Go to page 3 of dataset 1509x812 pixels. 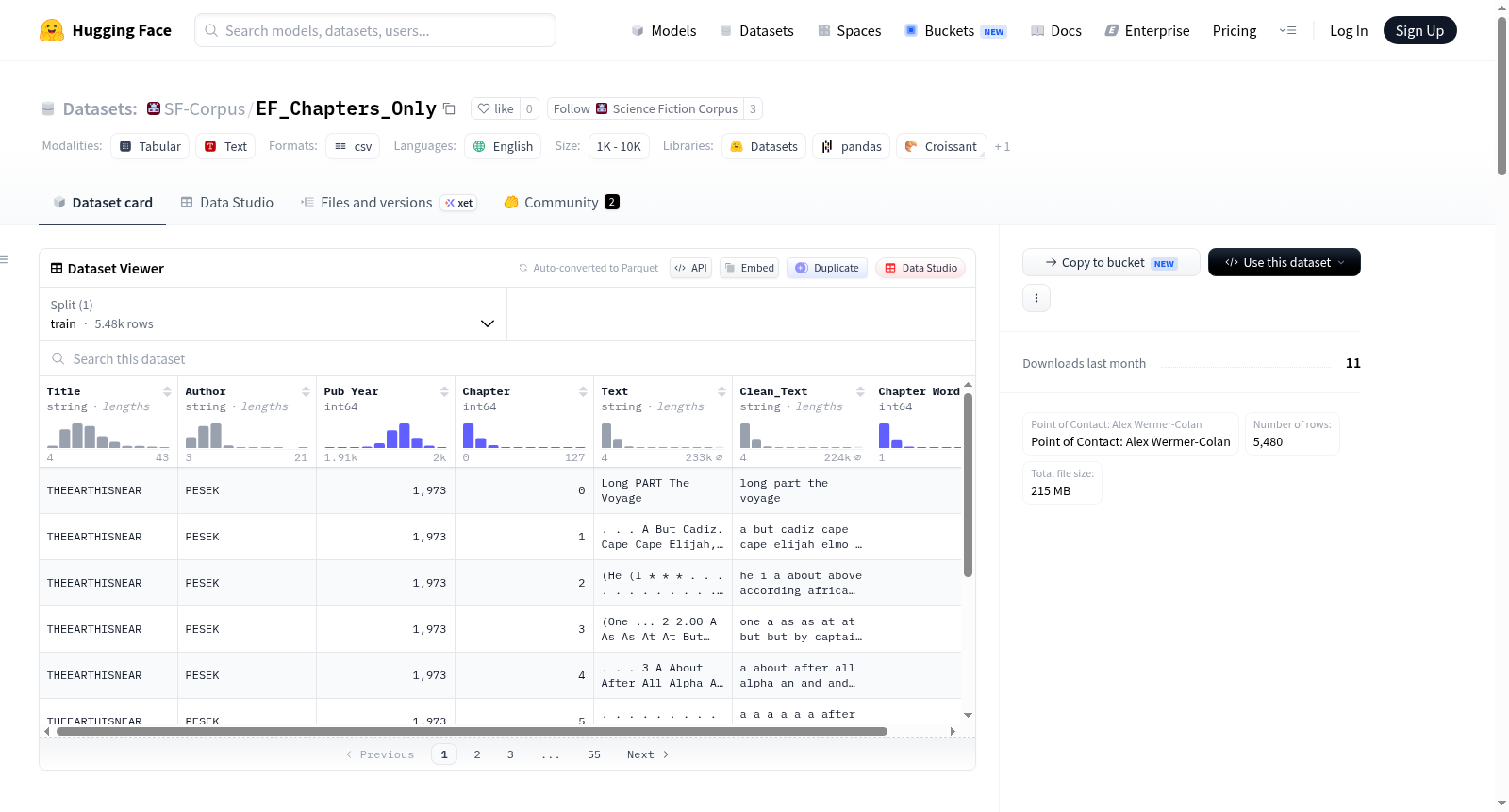click(510, 754)
